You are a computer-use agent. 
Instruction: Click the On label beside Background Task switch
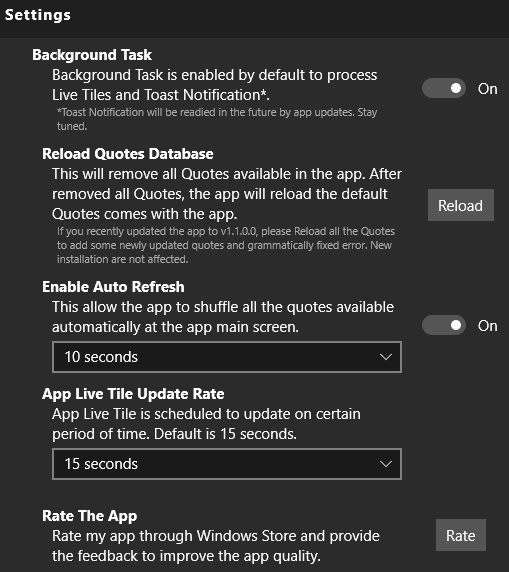[x=487, y=89]
